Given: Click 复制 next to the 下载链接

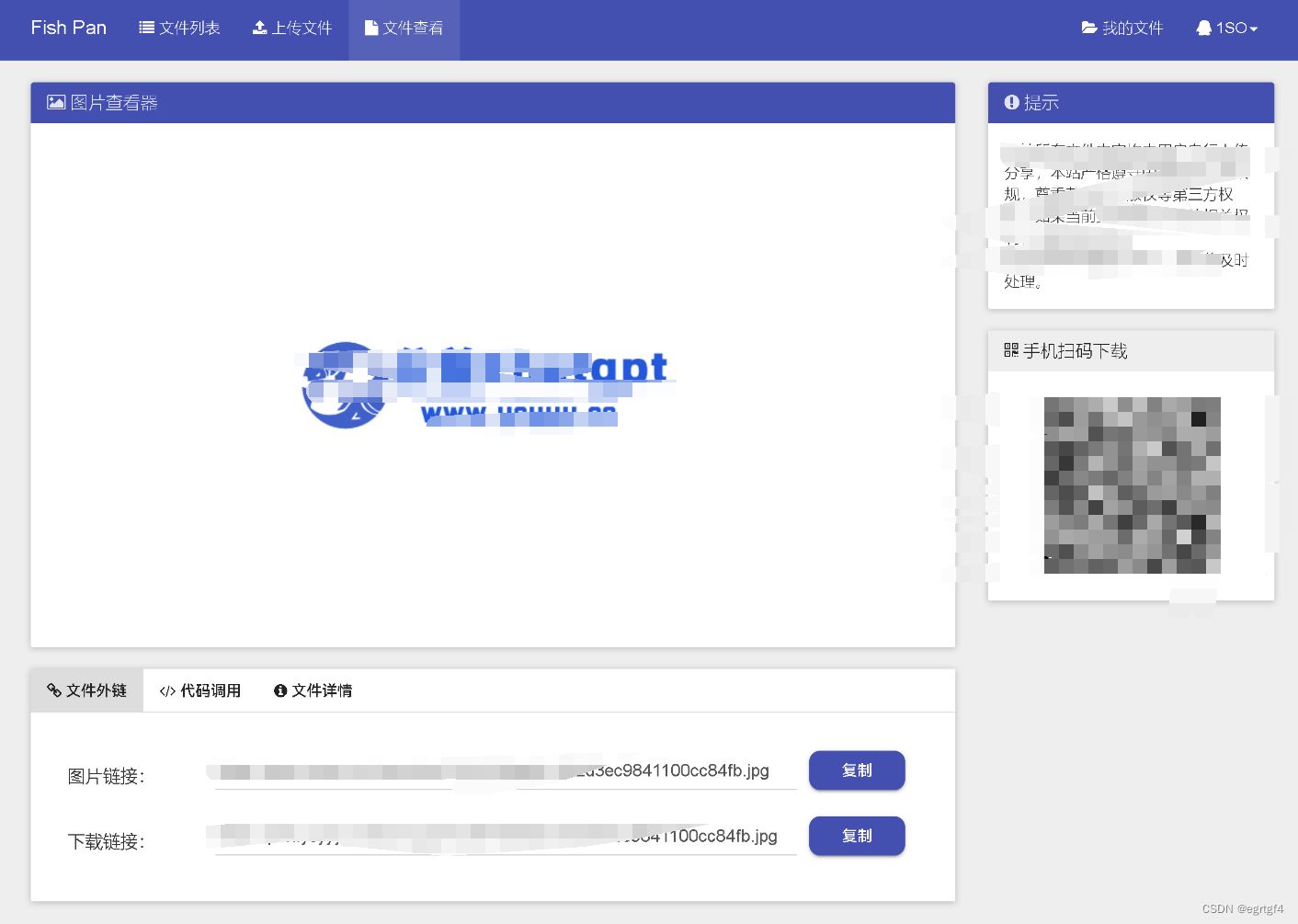Looking at the screenshot, I should click(856, 836).
